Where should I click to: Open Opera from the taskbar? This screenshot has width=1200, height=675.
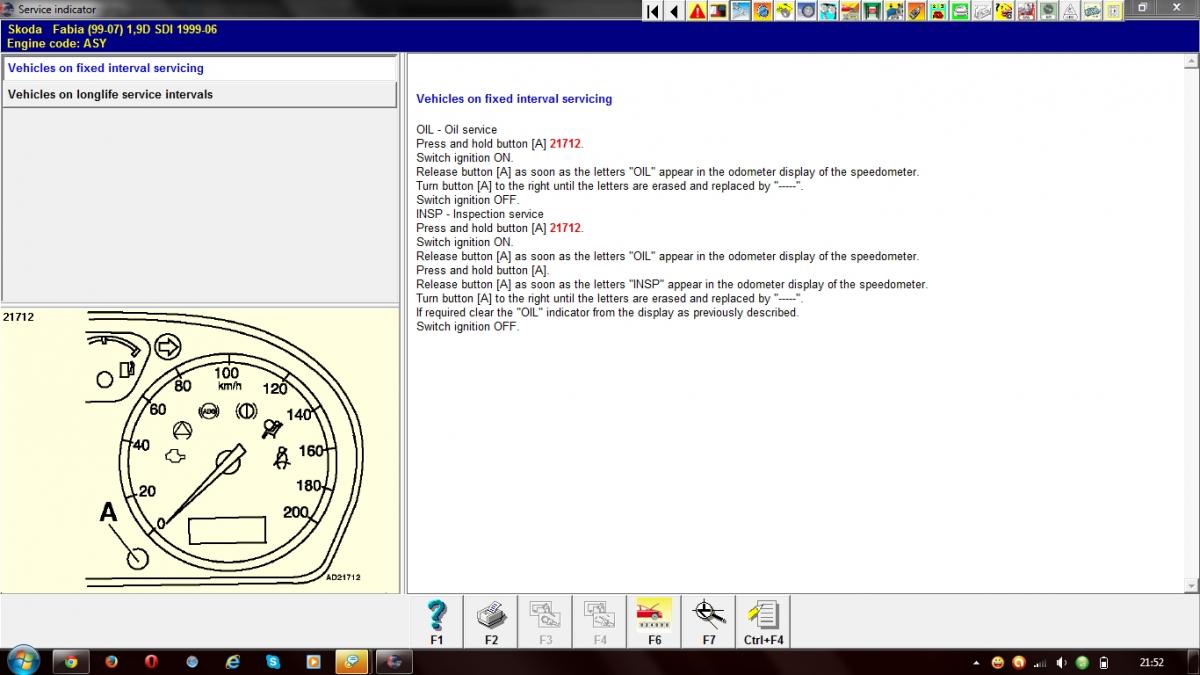151,661
